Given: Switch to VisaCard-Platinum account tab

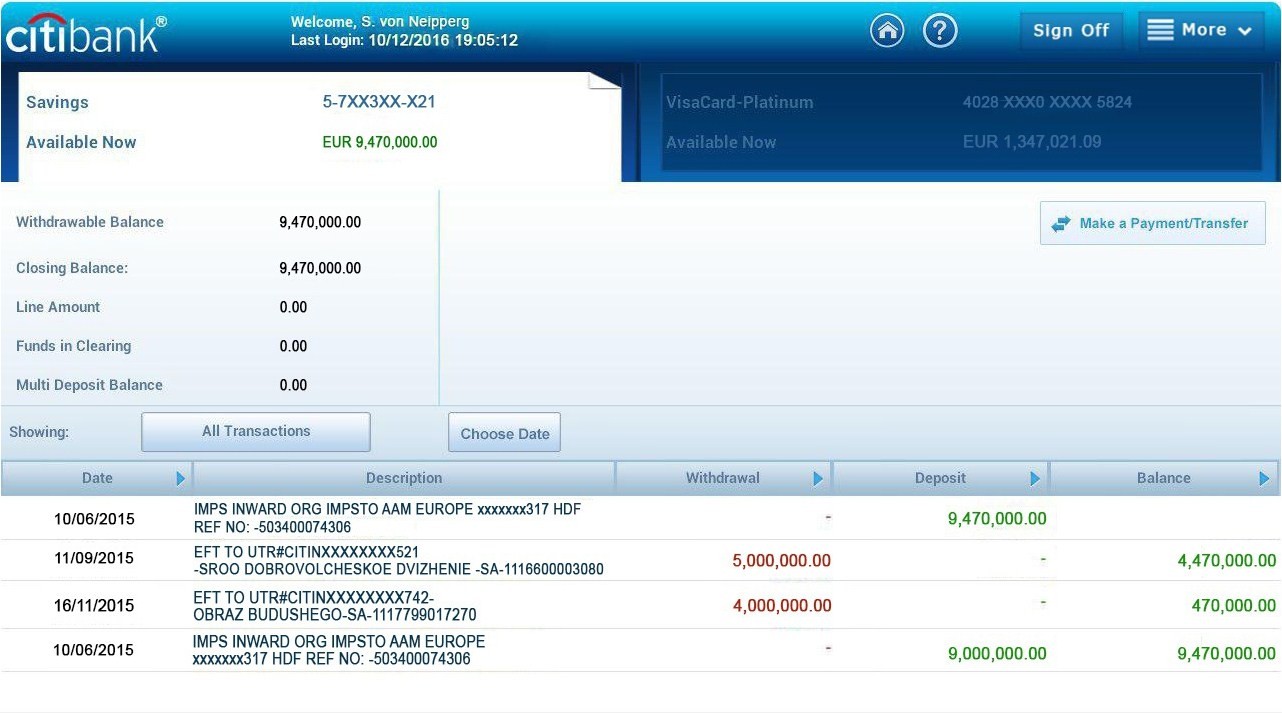Looking at the screenshot, I should pyautogui.click(x=957, y=123).
